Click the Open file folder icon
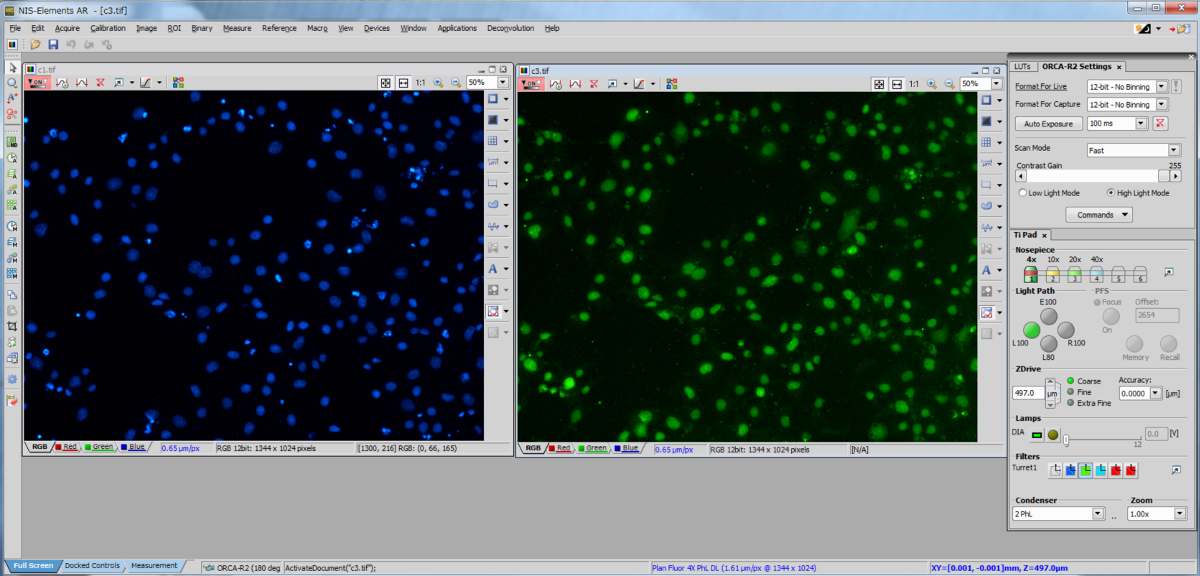The width and height of the screenshot is (1200, 576). click(x=36, y=44)
